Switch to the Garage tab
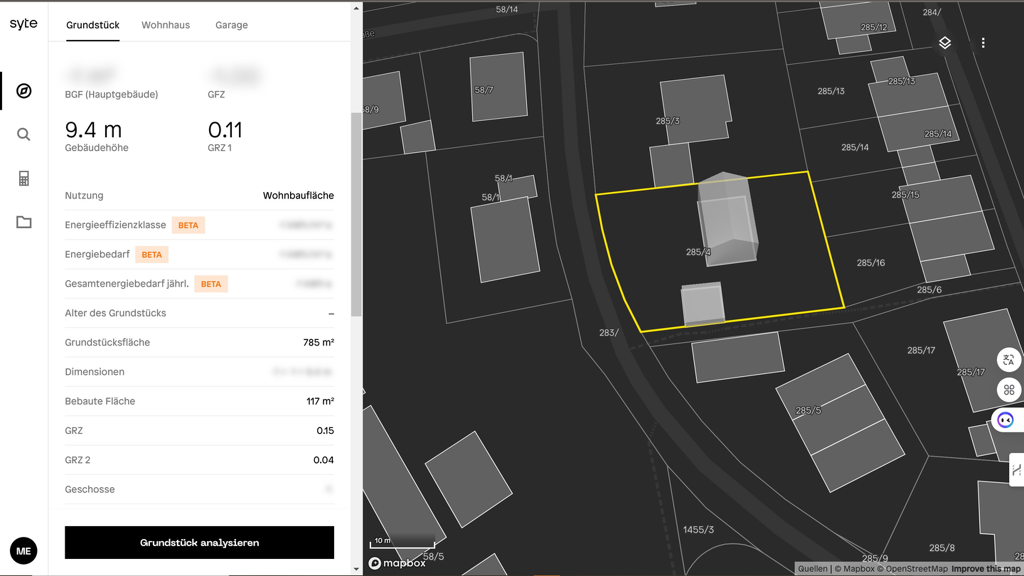This screenshot has height=576, width=1024. coord(231,25)
